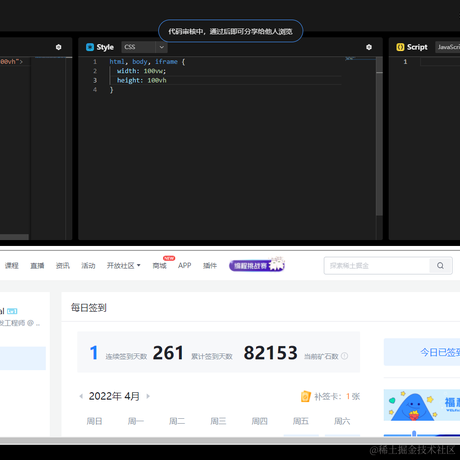Click the 82153 ore count
Viewport: 460px width, 460px height.
tap(270, 353)
